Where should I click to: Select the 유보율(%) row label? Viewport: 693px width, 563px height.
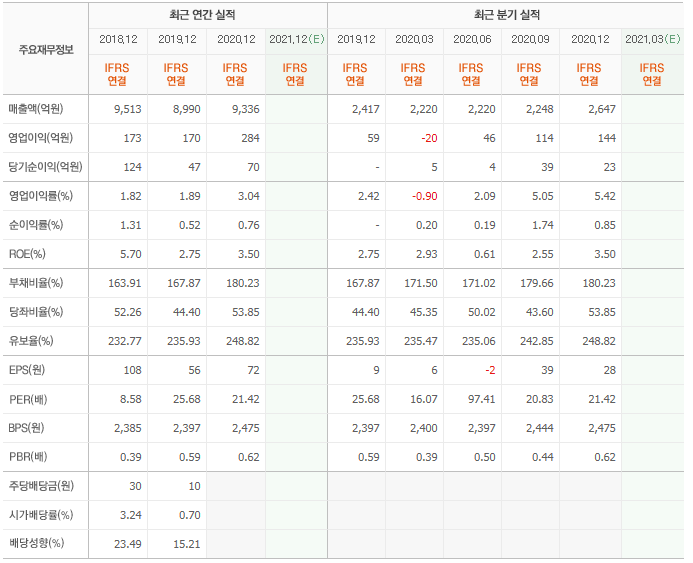(x=31, y=341)
